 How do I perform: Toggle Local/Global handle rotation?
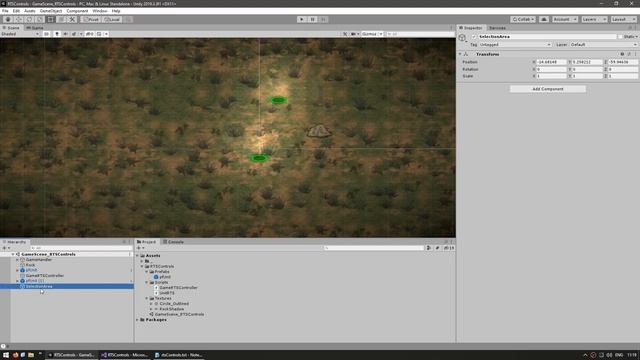(x=111, y=19)
